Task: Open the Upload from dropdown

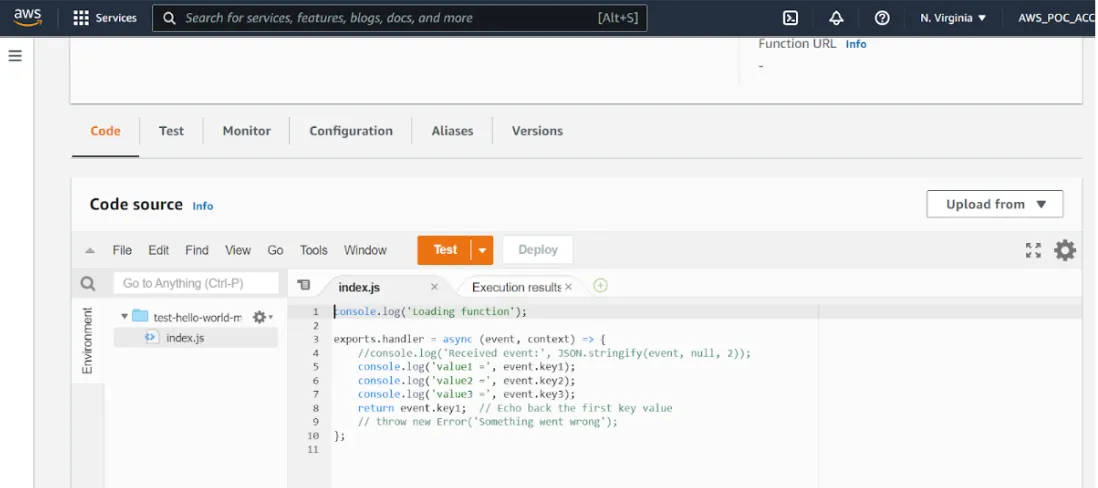Action: (x=994, y=204)
